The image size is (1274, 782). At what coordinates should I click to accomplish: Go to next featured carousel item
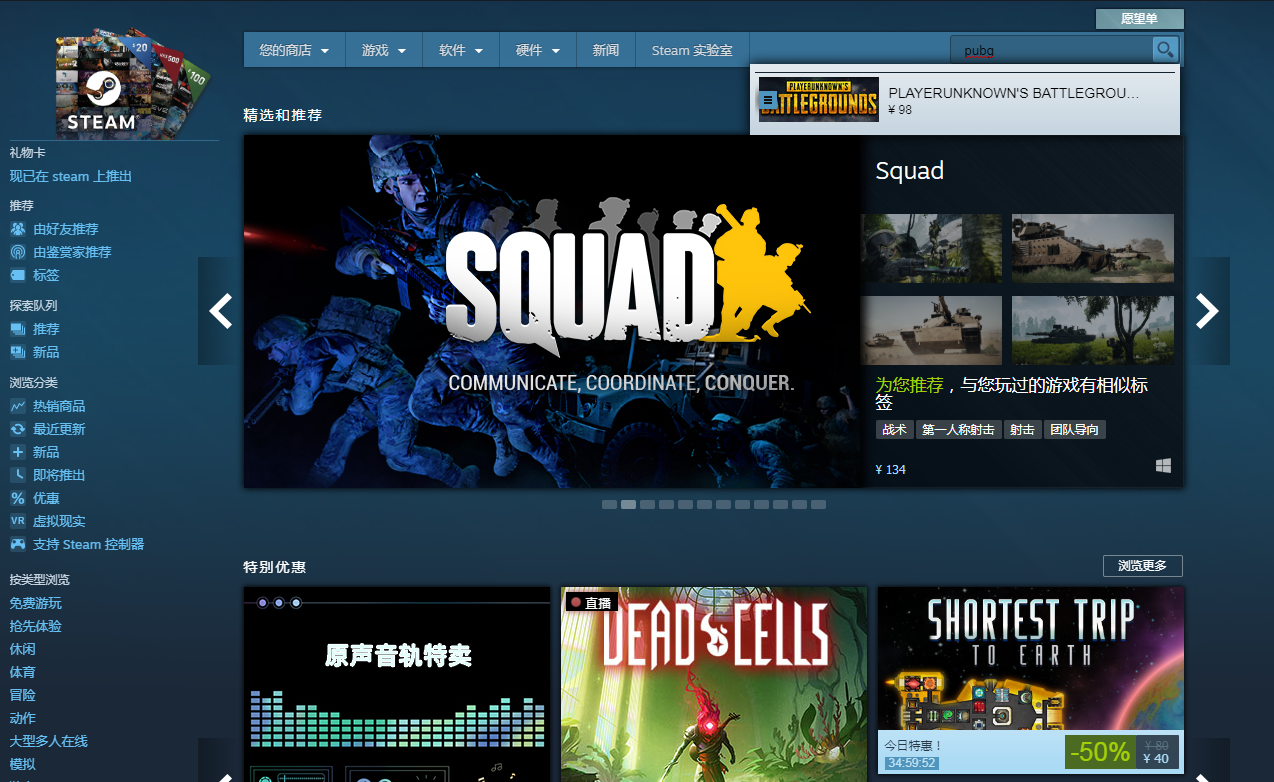pyautogui.click(x=1207, y=311)
